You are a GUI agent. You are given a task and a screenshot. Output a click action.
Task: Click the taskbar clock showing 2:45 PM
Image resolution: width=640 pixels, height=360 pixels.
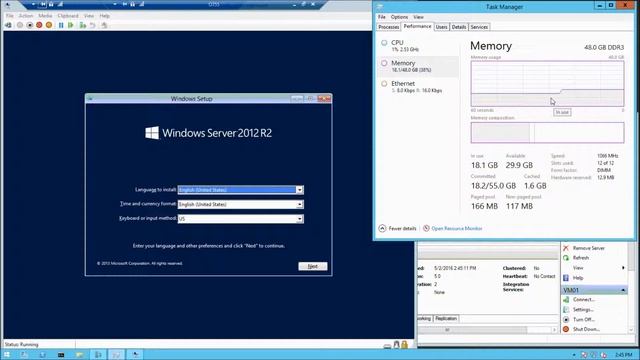click(623, 355)
